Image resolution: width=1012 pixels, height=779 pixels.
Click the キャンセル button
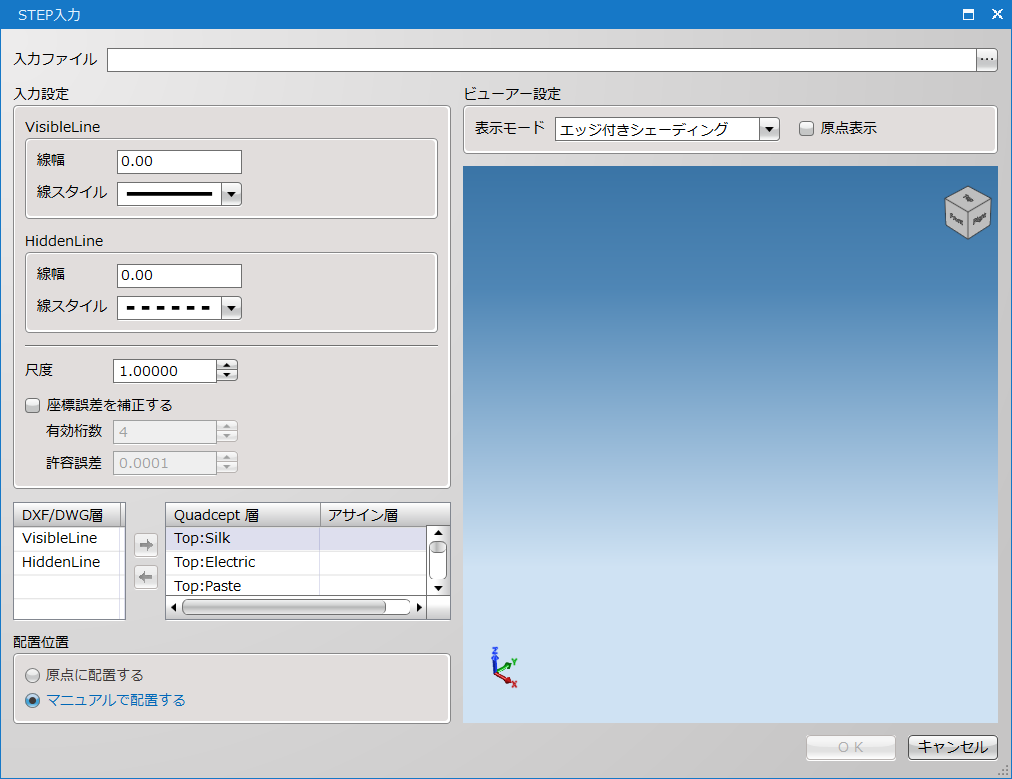point(952,747)
